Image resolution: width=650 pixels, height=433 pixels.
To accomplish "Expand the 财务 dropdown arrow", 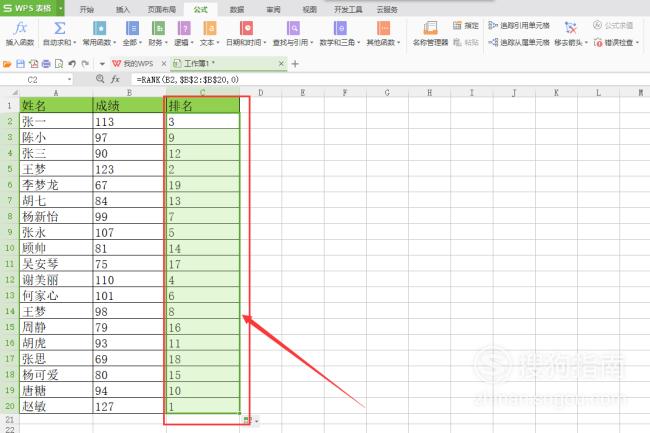I will [166, 43].
